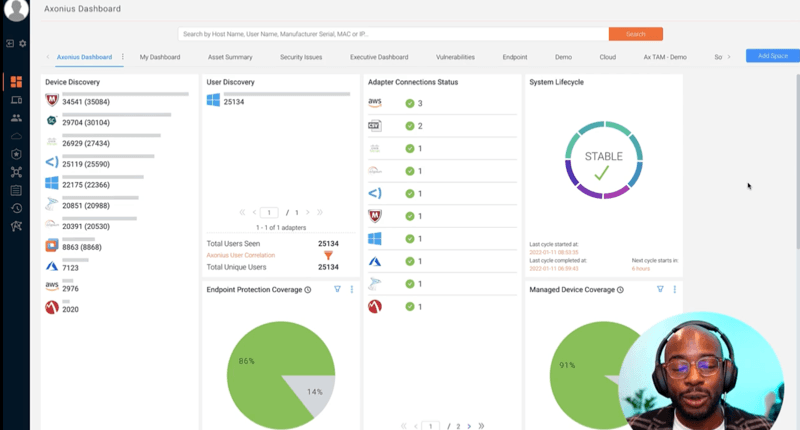Open the Adapters icon in sidebar
This screenshot has height=430, width=800.
pyautogui.click(x=16, y=172)
